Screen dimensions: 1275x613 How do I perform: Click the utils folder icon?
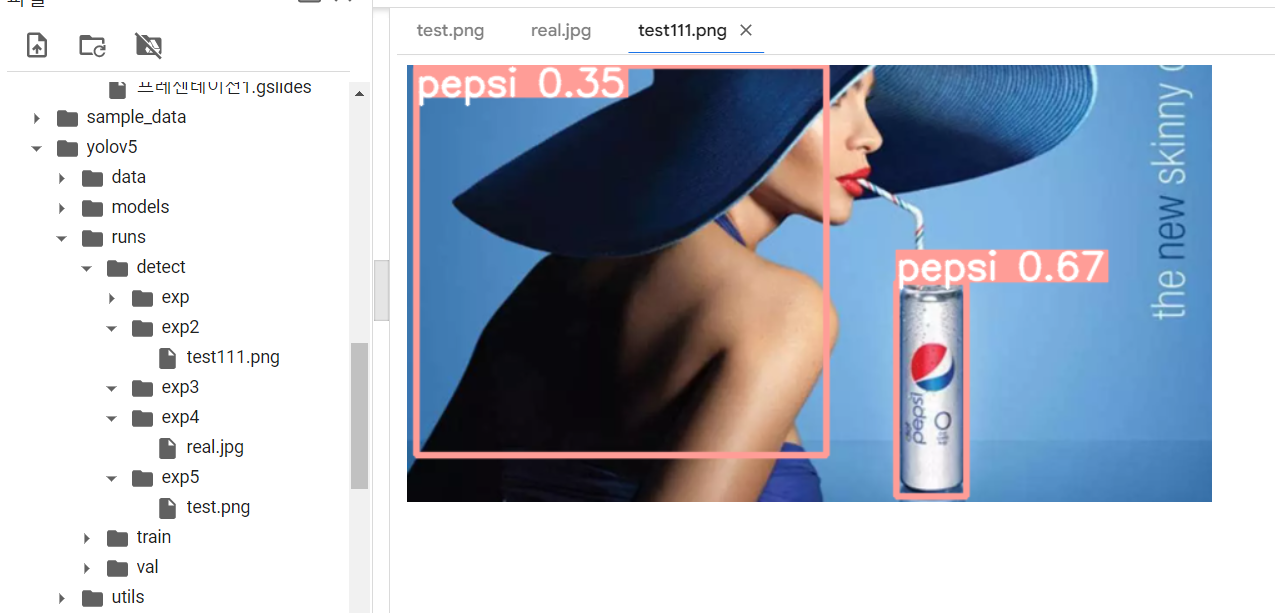pos(93,598)
